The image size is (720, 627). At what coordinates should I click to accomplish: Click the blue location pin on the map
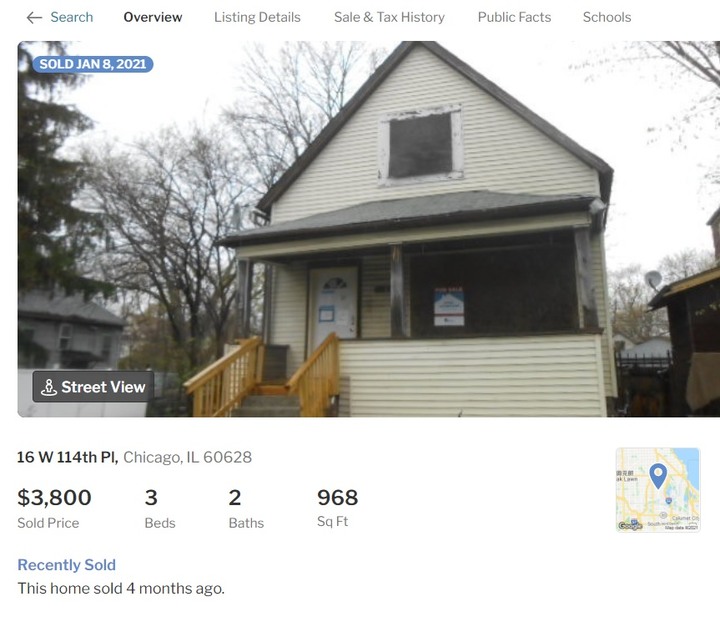click(x=658, y=475)
